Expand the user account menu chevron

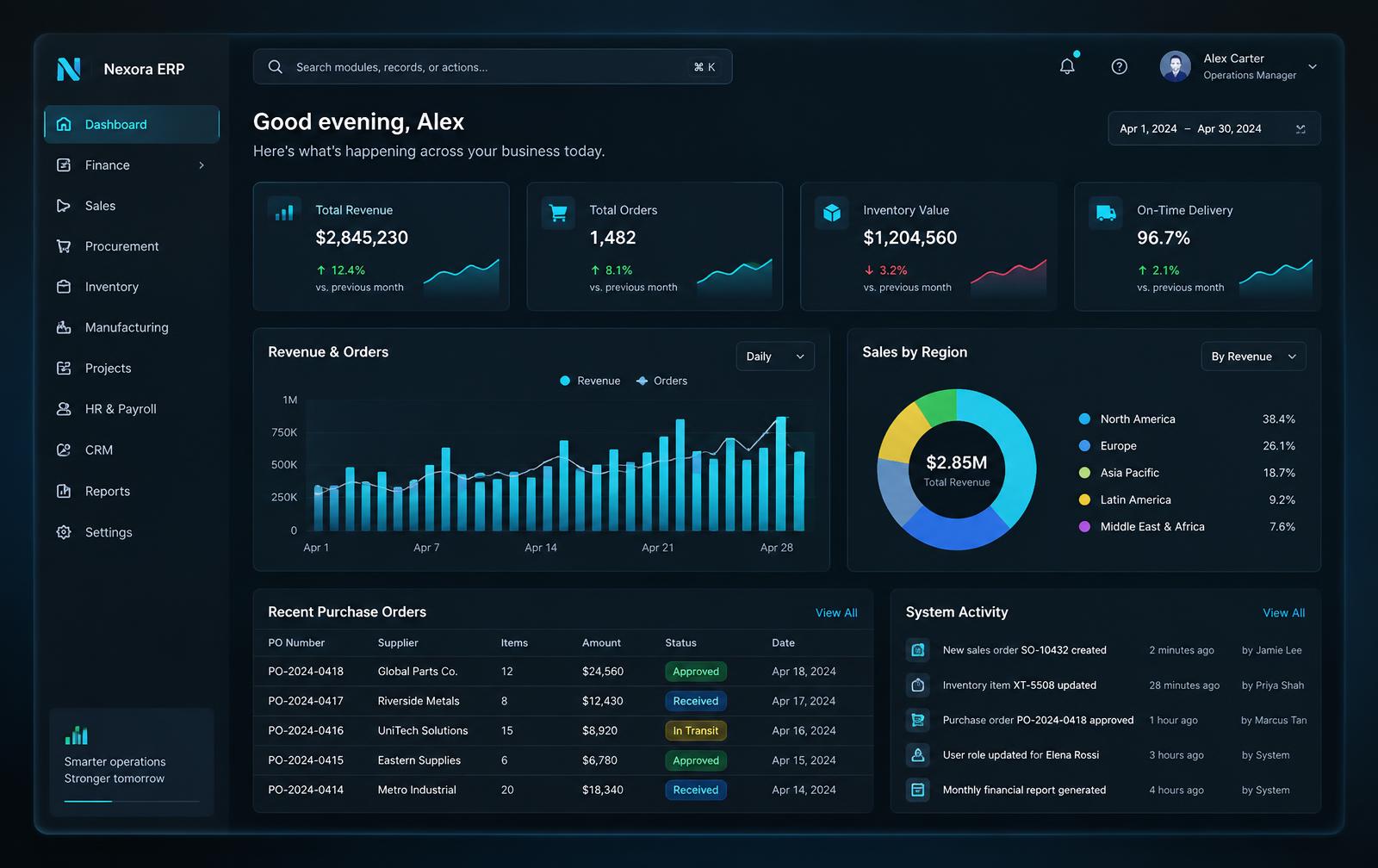(x=1313, y=66)
